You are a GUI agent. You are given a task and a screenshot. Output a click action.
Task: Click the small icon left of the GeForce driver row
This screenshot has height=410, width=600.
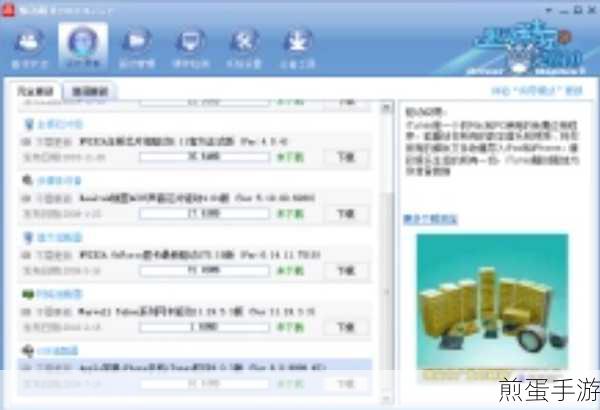tap(26, 255)
